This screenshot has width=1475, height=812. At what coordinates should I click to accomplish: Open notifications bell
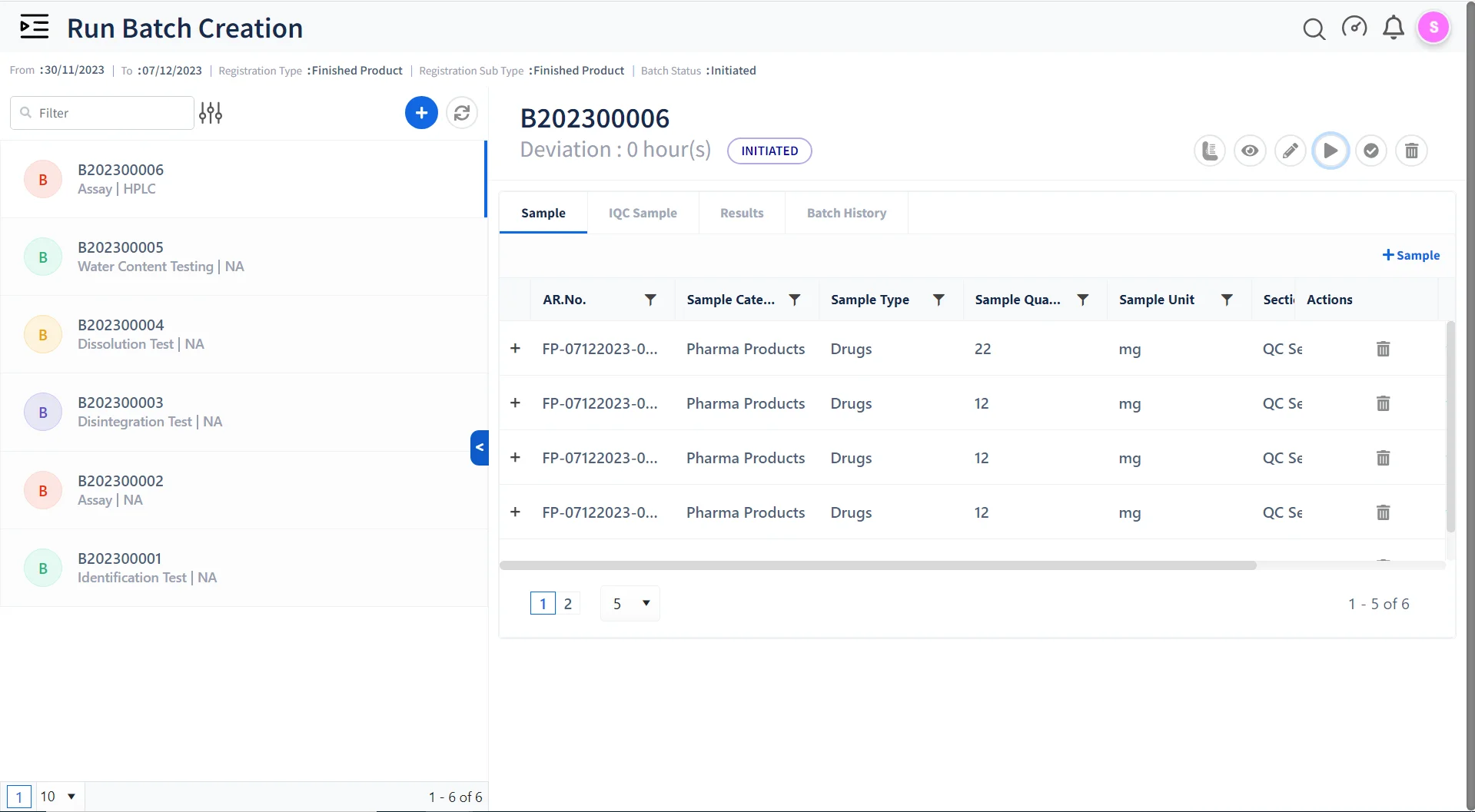pyautogui.click(x=1393, y=28)
